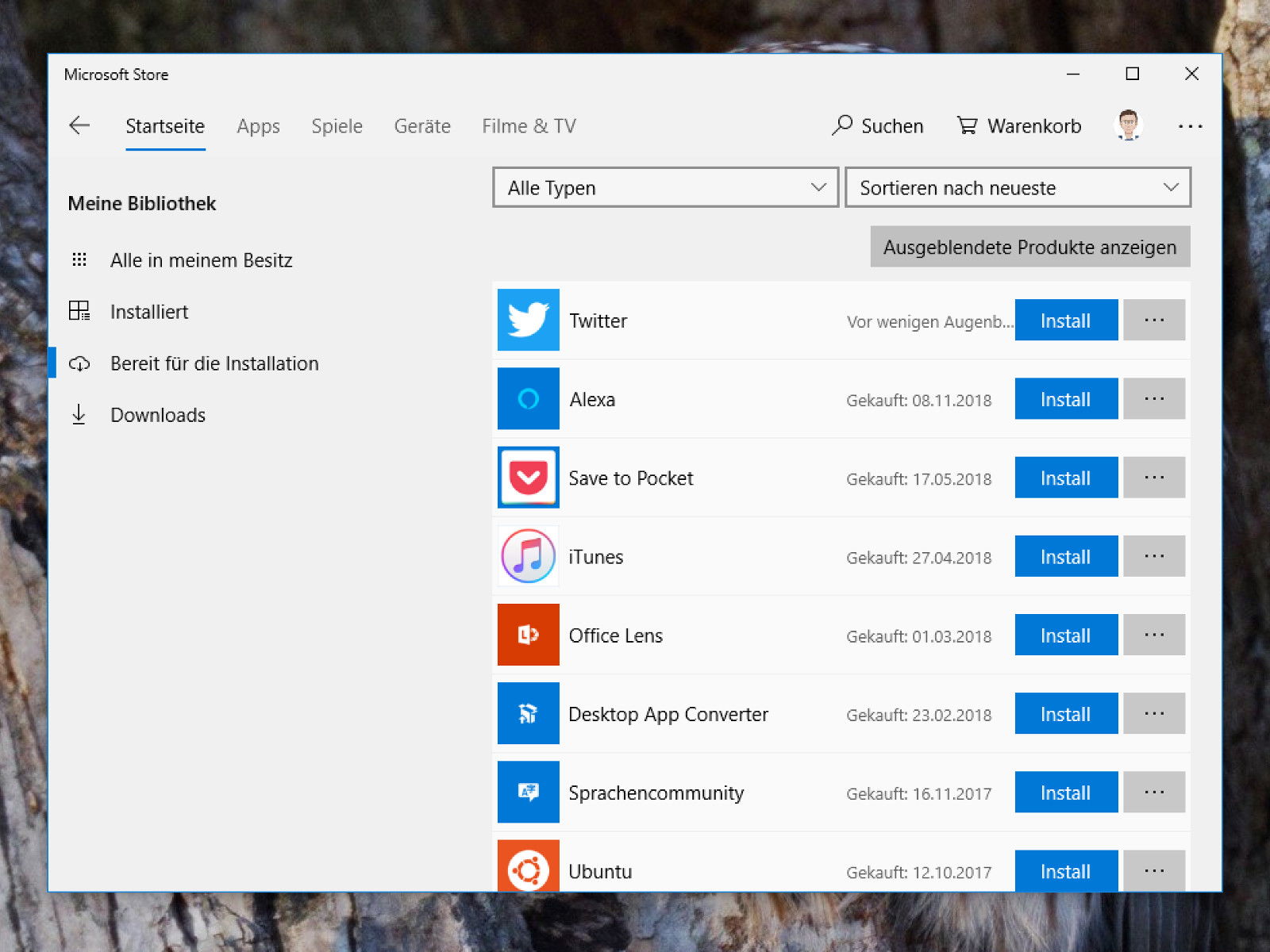Expand the Sortieren nach neueste dropdown
Viewport: 1270px width, 952px height.
(1018, 187)
